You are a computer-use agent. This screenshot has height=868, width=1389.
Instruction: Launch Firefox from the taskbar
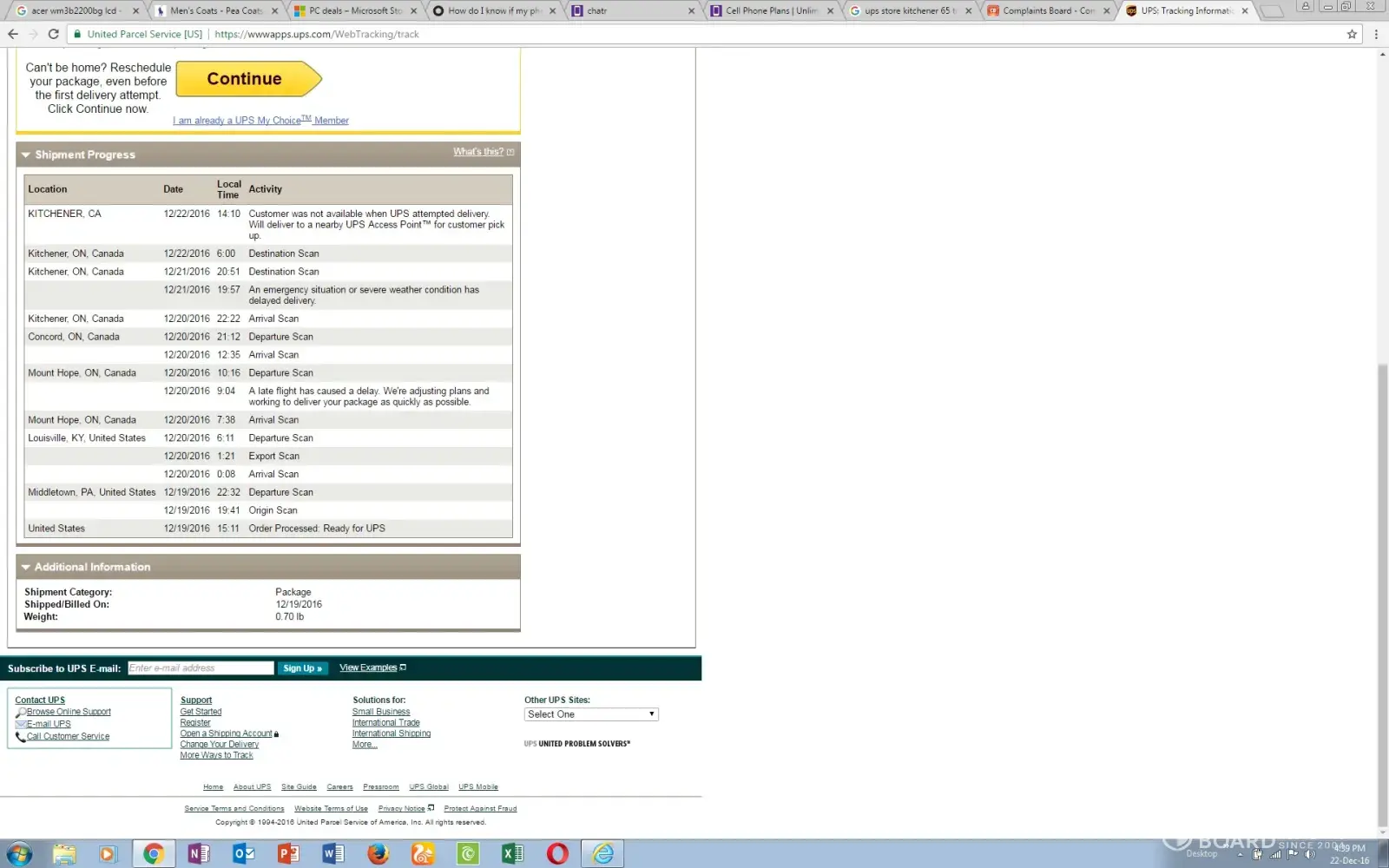click(378, 854)
